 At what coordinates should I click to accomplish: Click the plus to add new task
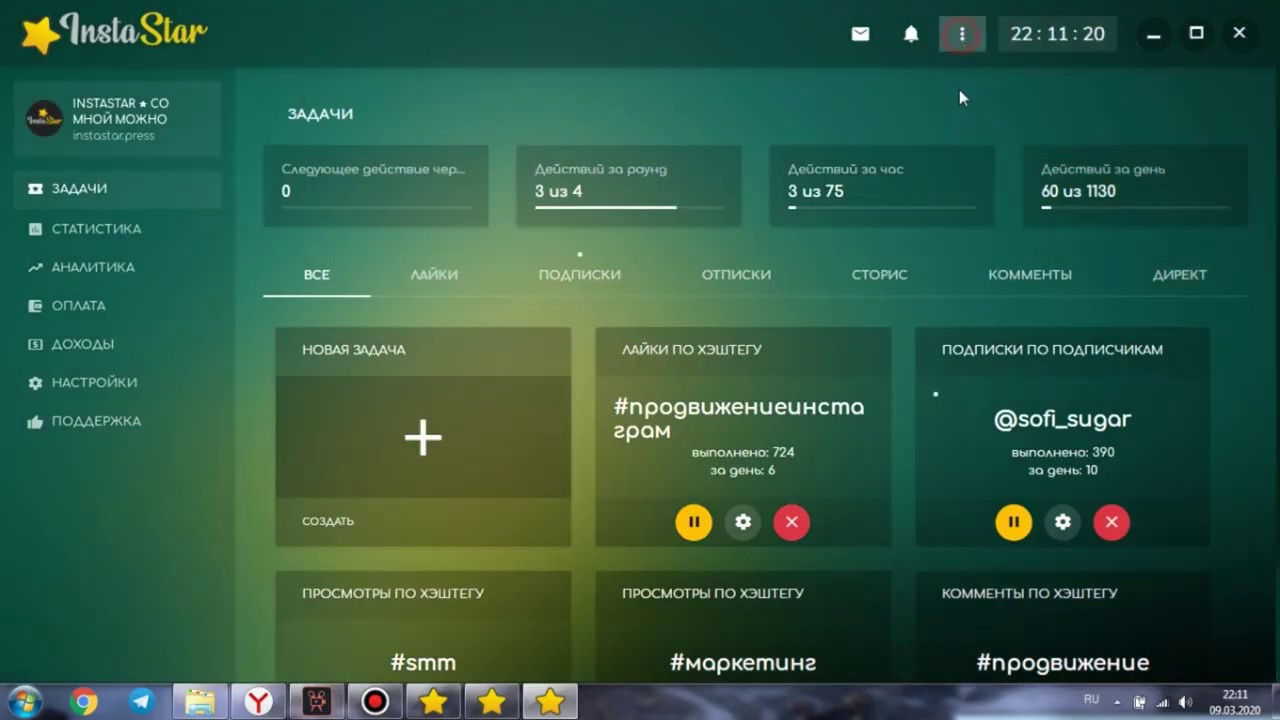click(x=423, y=437)
